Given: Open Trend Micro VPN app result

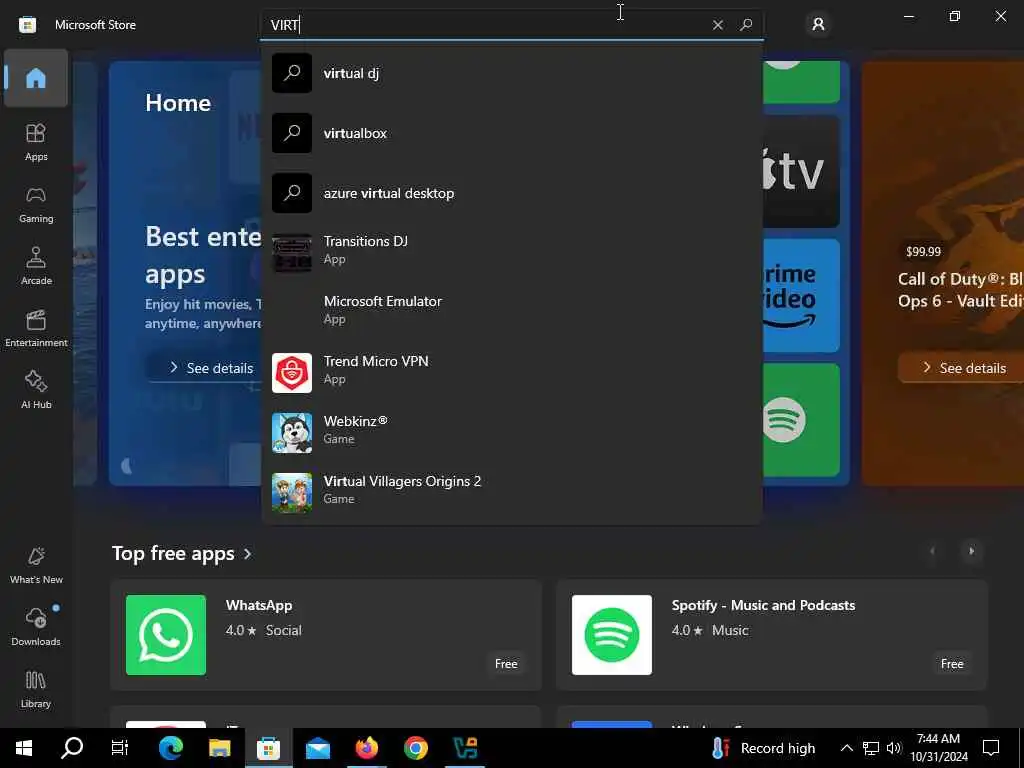Looking at the screenshot, I should [x=511, y=373].
